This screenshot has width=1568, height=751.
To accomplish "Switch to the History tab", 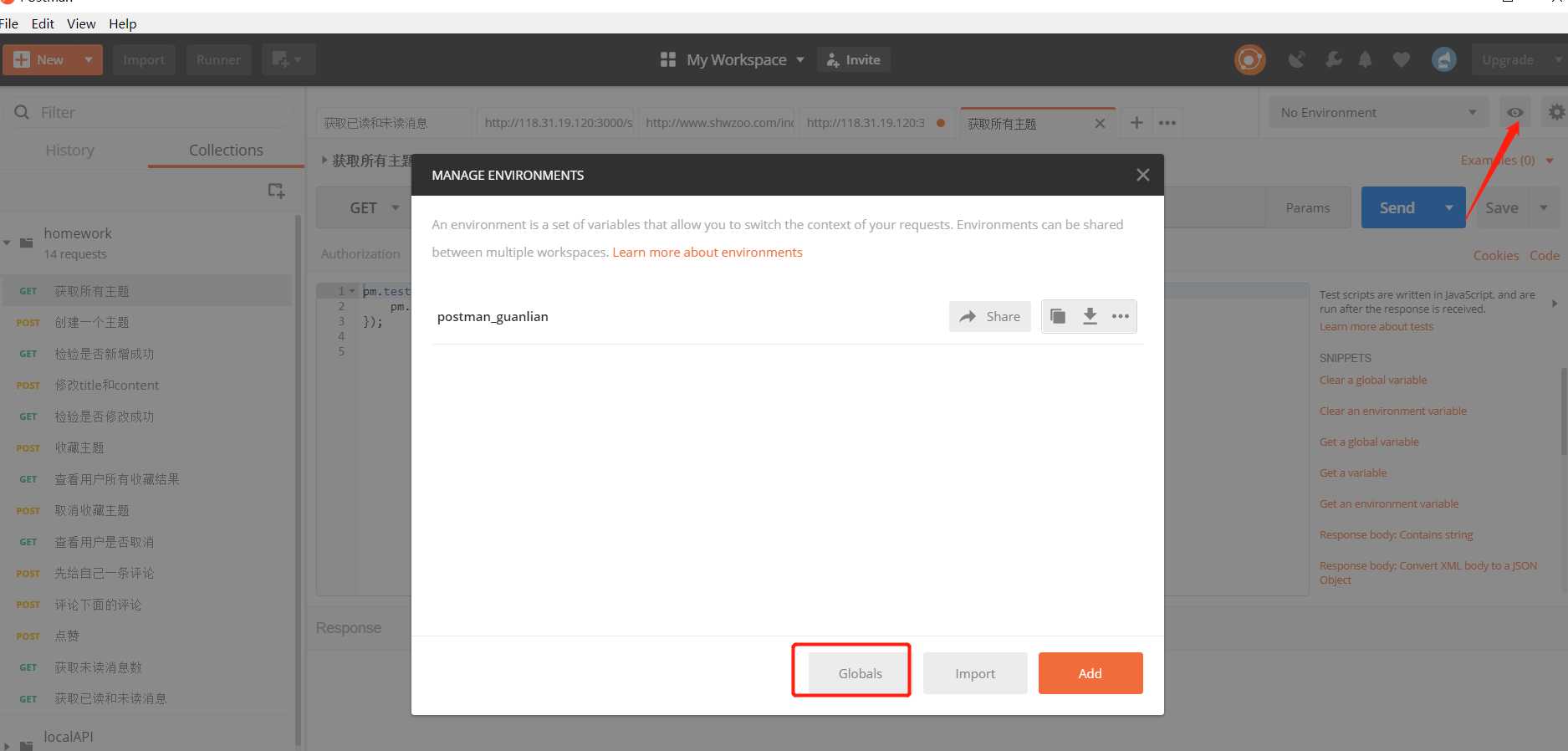I will point(69,150).
